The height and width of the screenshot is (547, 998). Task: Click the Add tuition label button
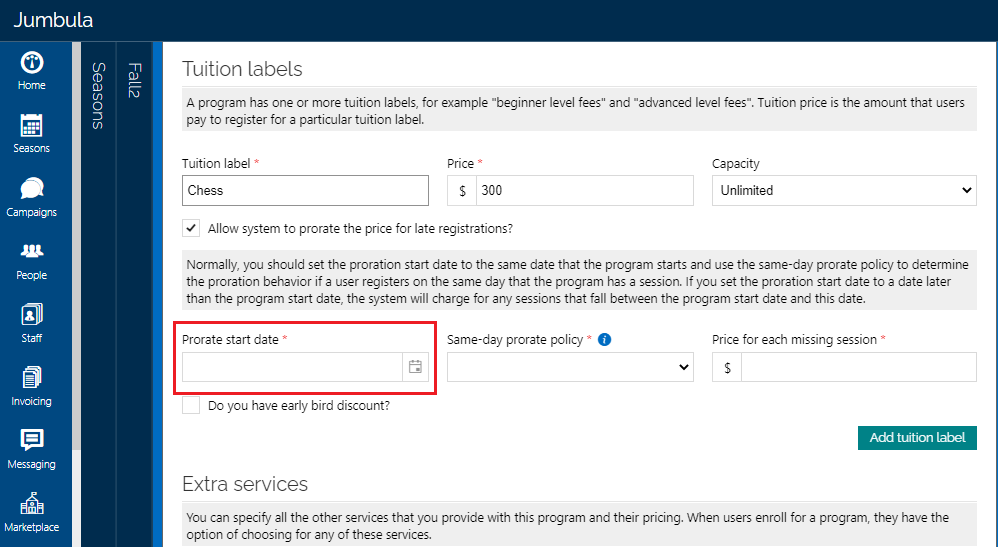[x=917, y=437]
